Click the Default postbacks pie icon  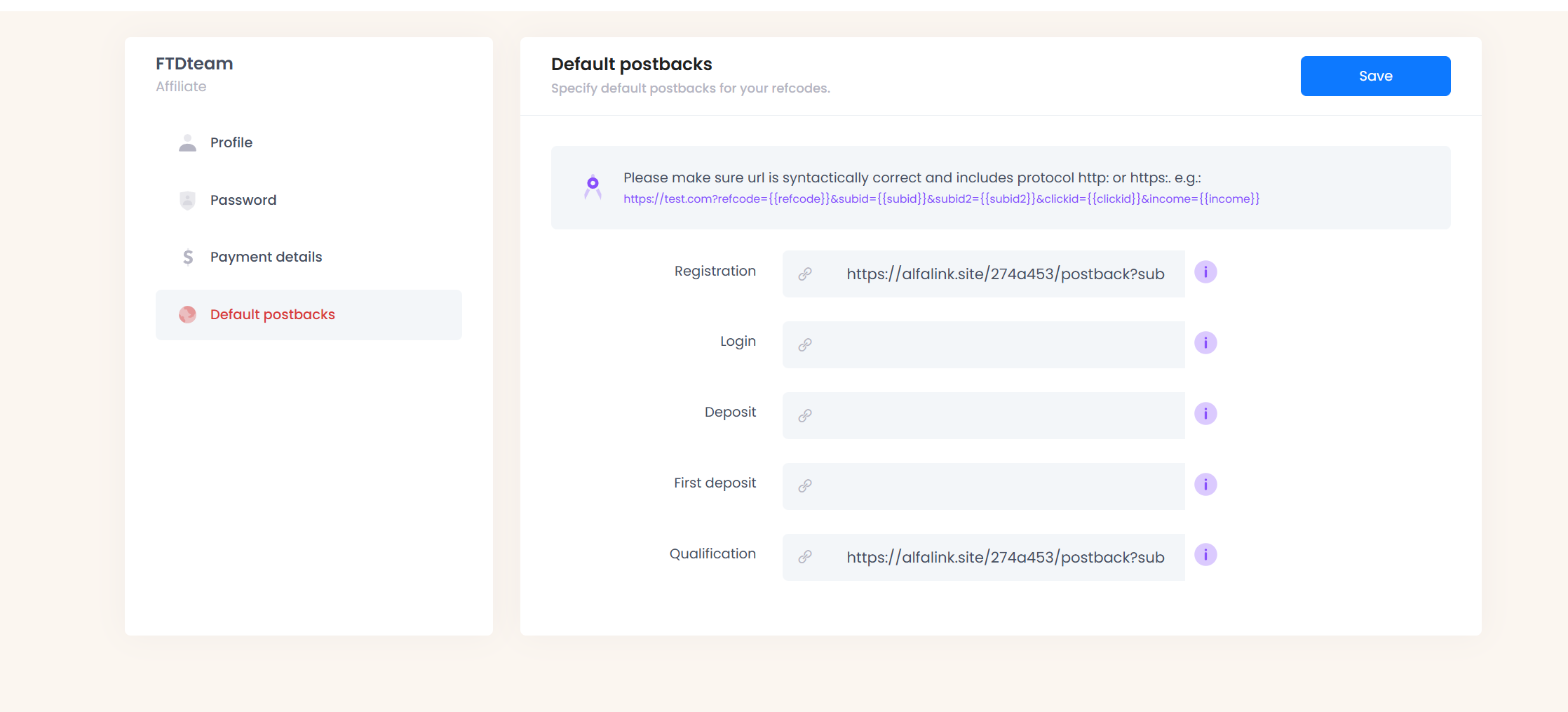tap(187, 315)
